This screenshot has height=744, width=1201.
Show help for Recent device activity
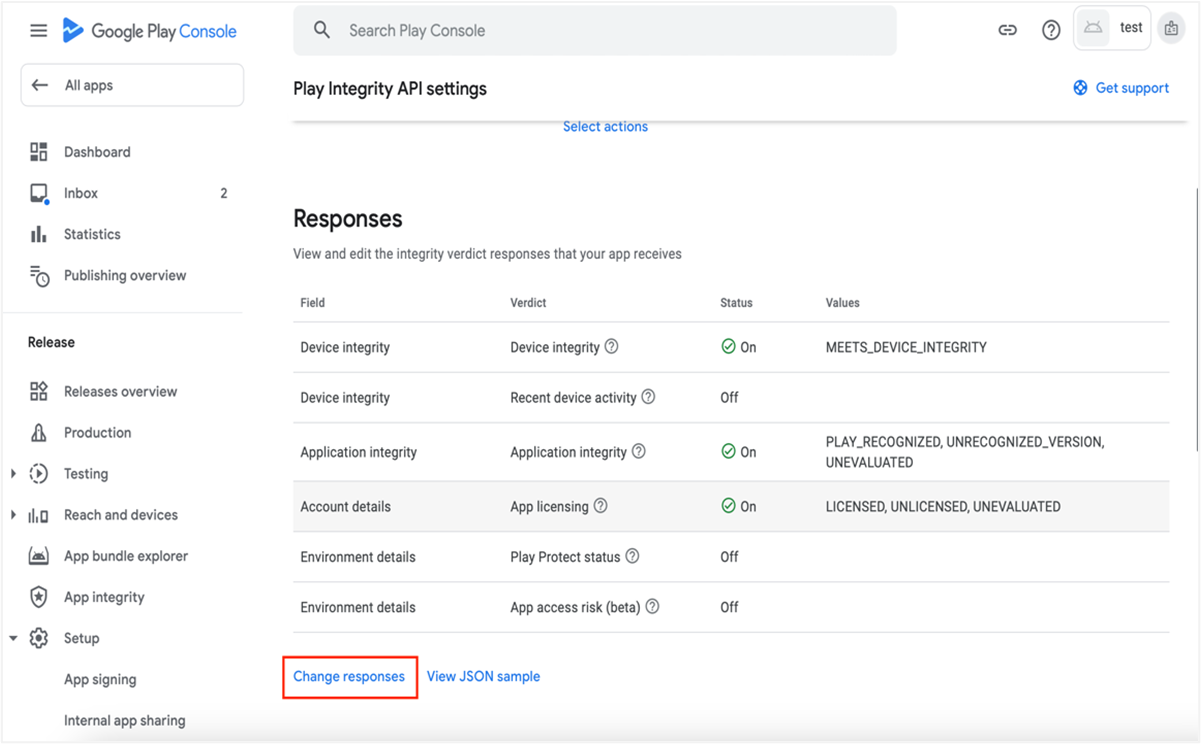(x=648, y=397)
